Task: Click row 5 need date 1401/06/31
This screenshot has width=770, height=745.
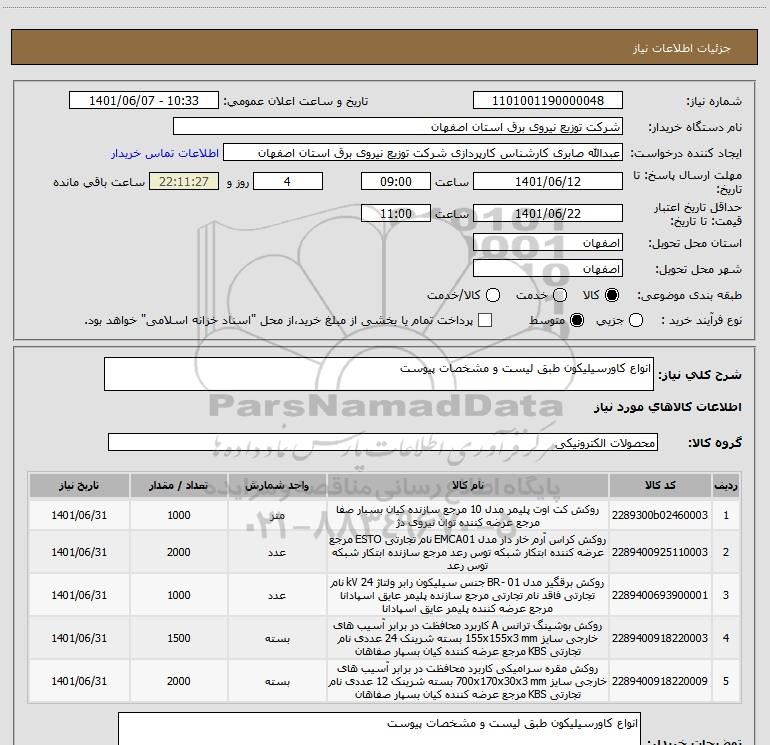Action: click(x=79, y=681)
